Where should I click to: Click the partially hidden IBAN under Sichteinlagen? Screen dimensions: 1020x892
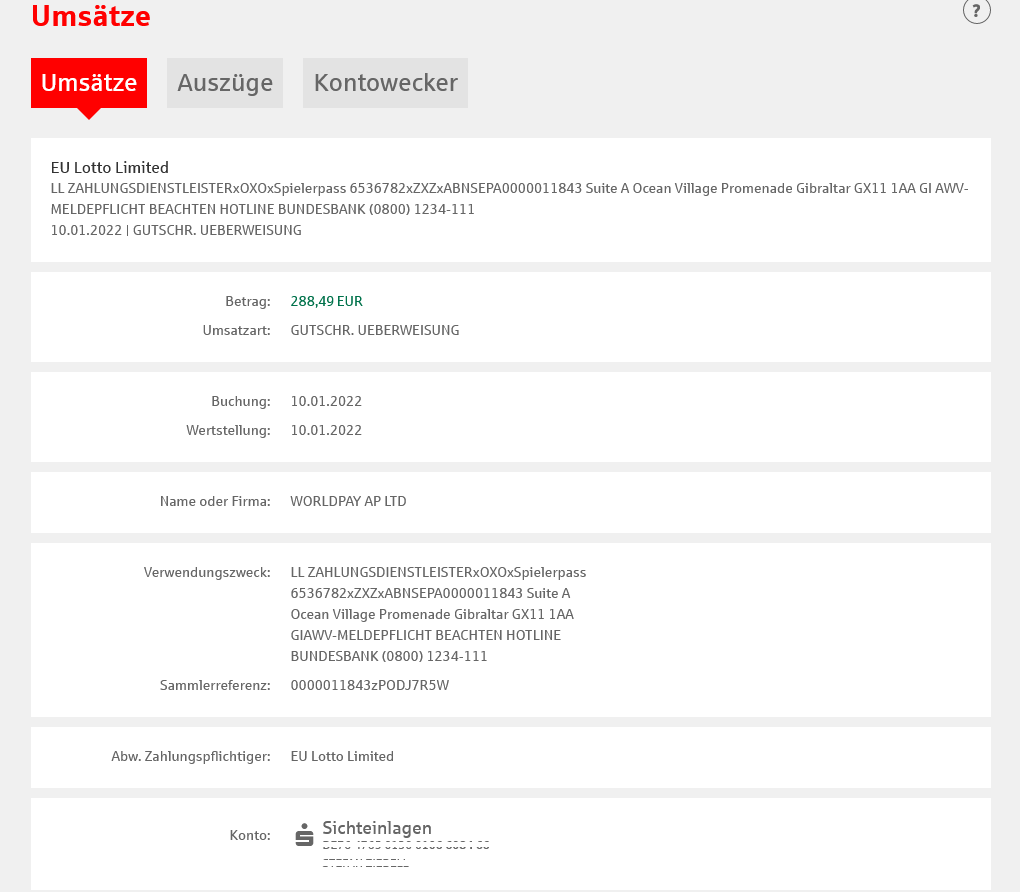[405, 845]
